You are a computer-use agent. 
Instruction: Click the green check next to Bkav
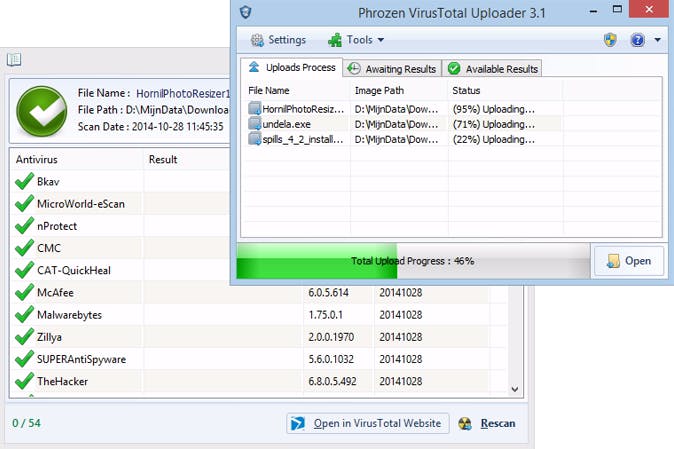tap(24, 181)
